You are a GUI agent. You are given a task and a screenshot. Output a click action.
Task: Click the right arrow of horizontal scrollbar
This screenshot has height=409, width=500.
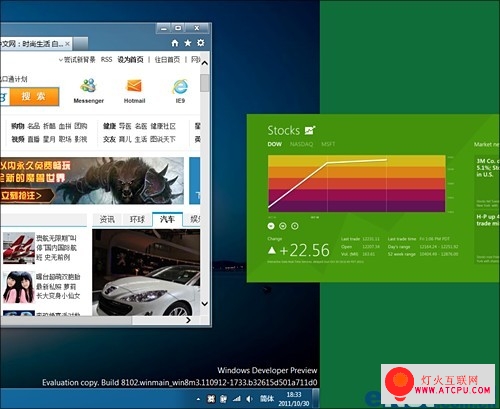click(188, 320)
